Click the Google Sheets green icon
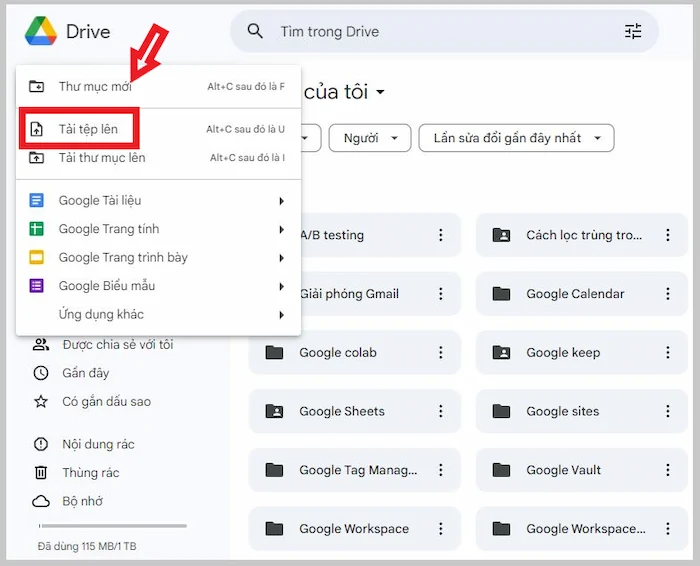This screenshot has width=700, height=566. 36,229
